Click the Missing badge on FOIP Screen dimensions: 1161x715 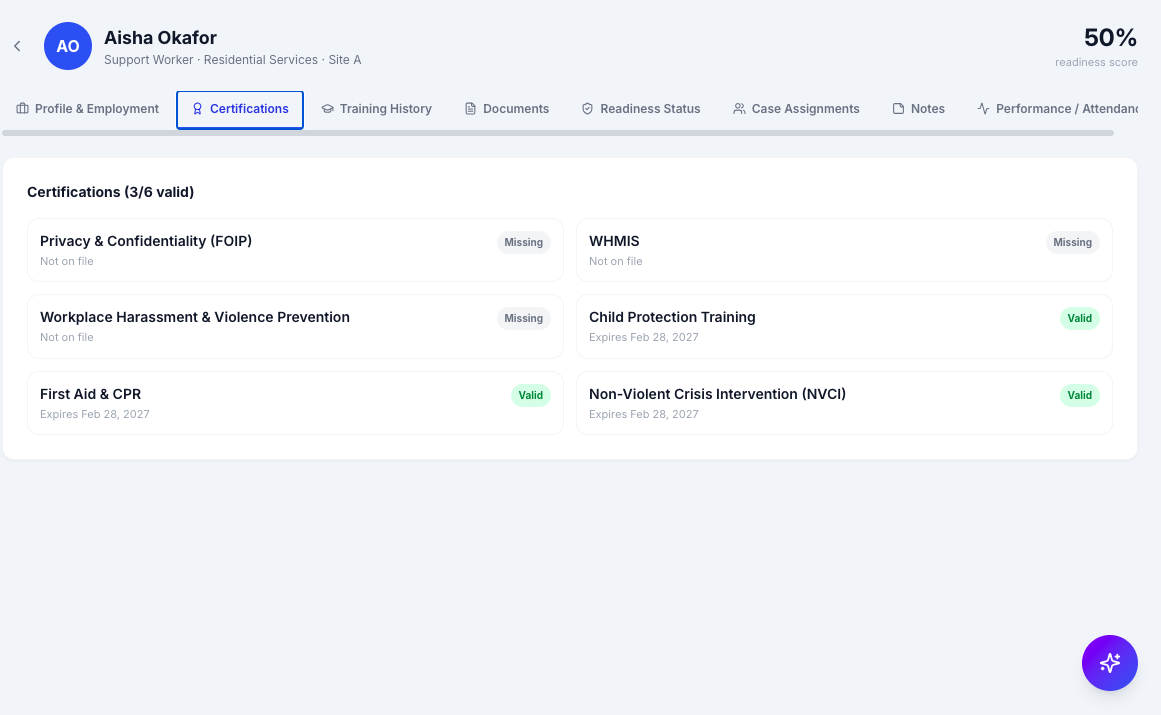[x=523, y=242]
